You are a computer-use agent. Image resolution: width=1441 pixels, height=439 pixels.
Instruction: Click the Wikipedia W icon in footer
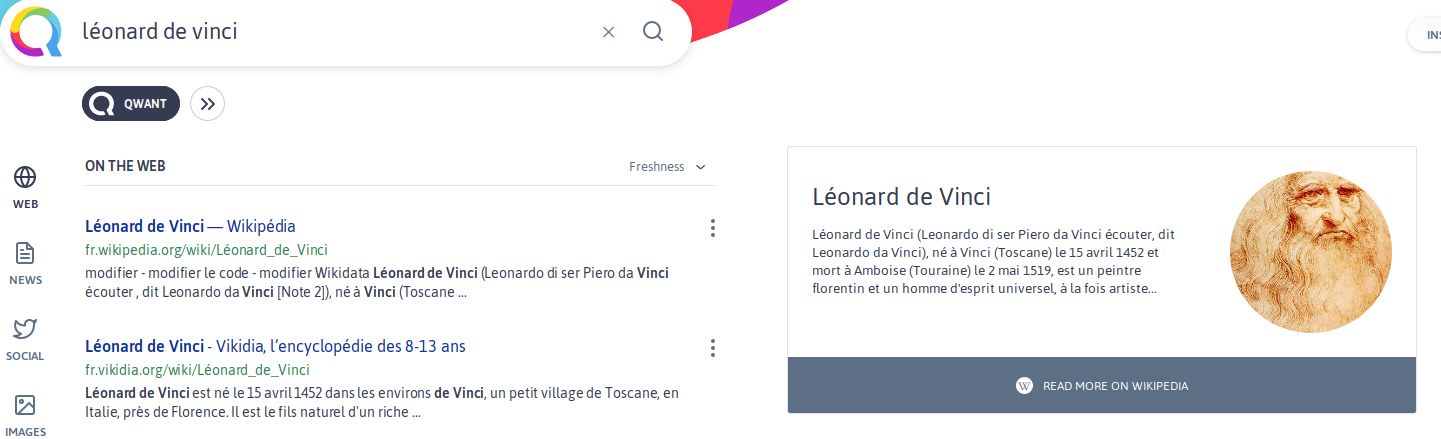1024,386
